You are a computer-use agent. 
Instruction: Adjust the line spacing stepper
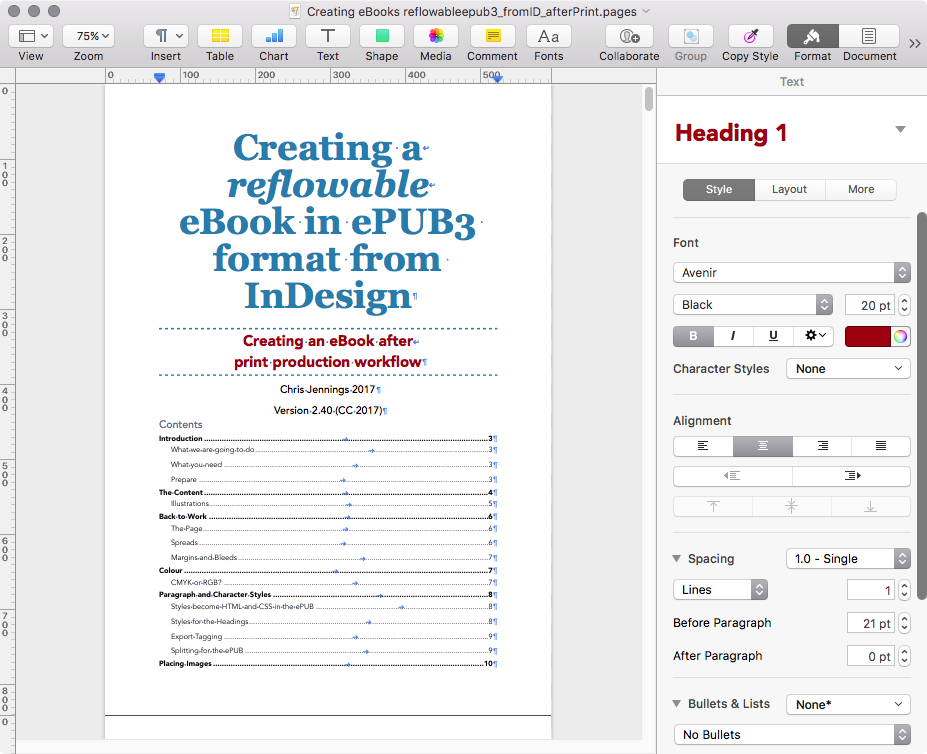coord(904,590)
